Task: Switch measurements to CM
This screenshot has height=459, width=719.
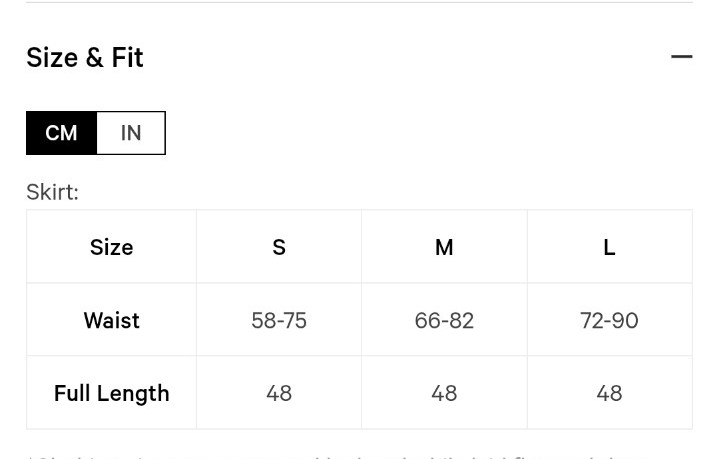Action: (61, 133)
